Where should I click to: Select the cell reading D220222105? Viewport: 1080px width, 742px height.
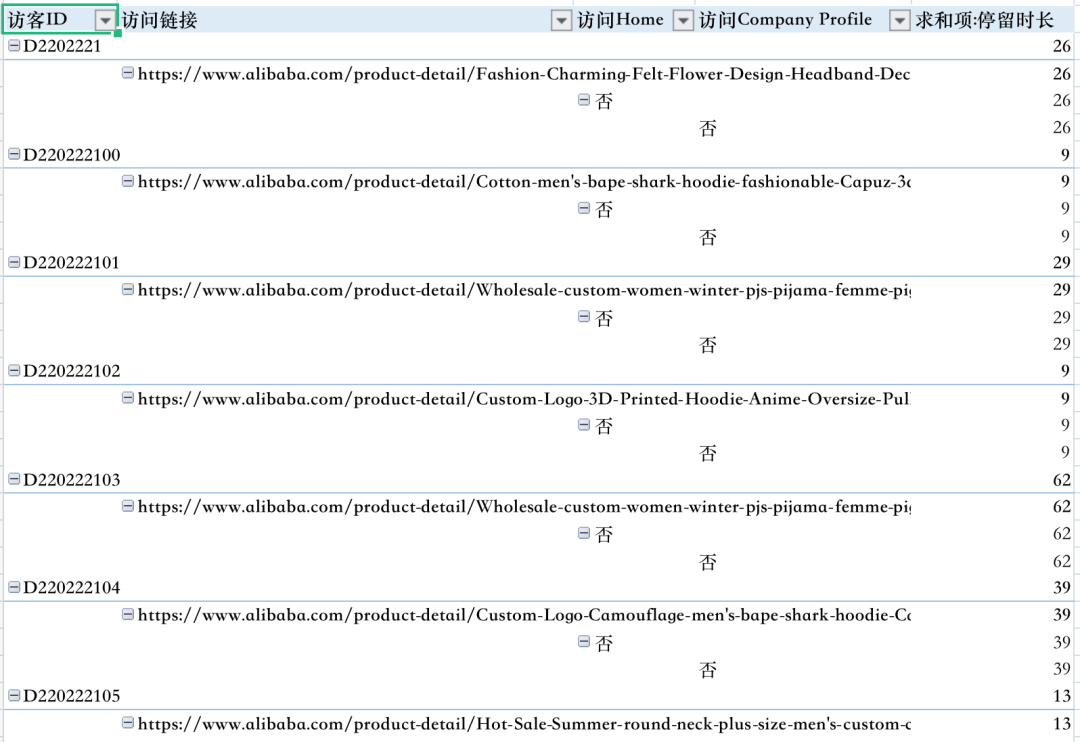[72, 696]
